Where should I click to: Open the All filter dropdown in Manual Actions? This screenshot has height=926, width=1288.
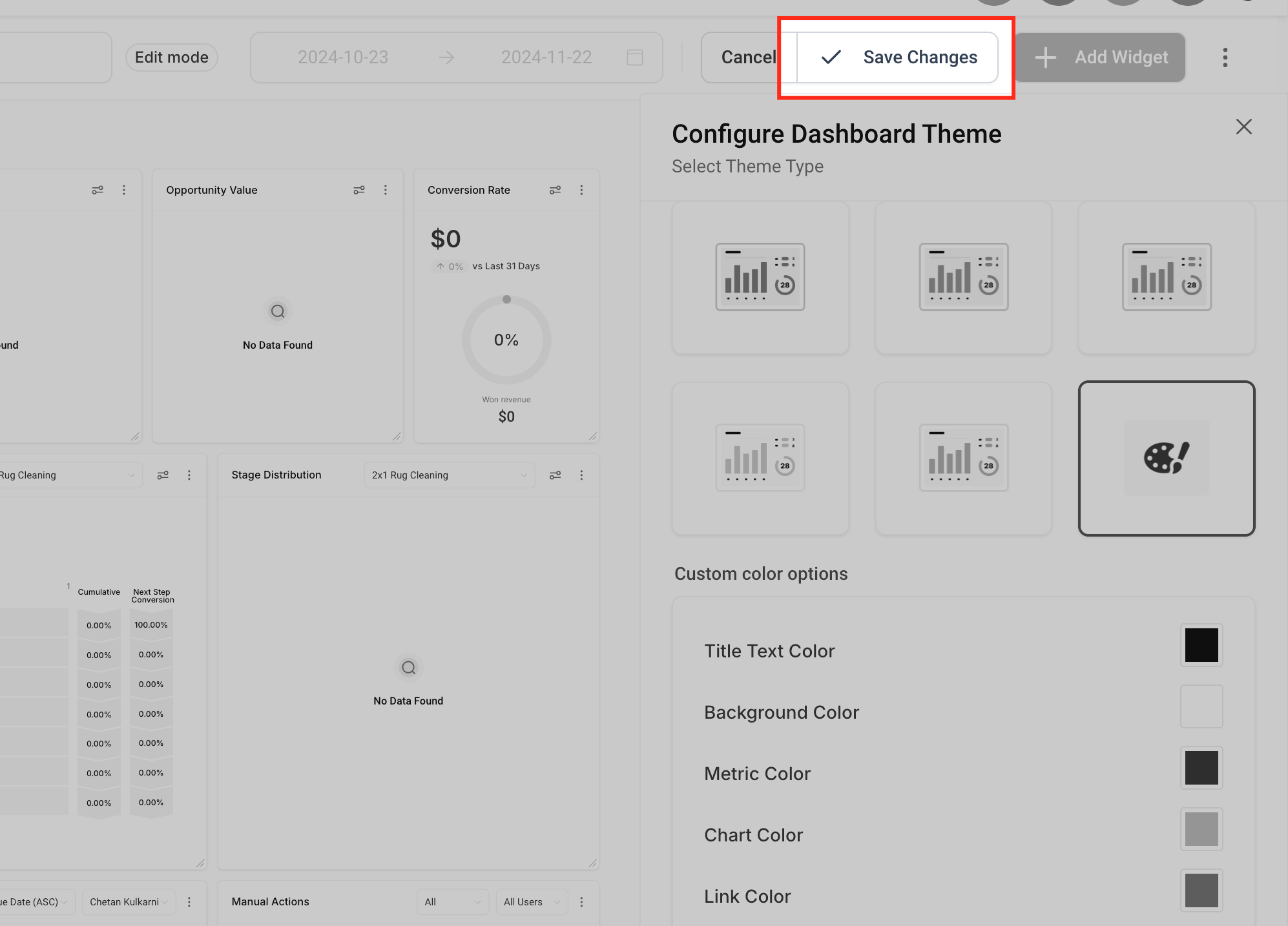[452, 902]
